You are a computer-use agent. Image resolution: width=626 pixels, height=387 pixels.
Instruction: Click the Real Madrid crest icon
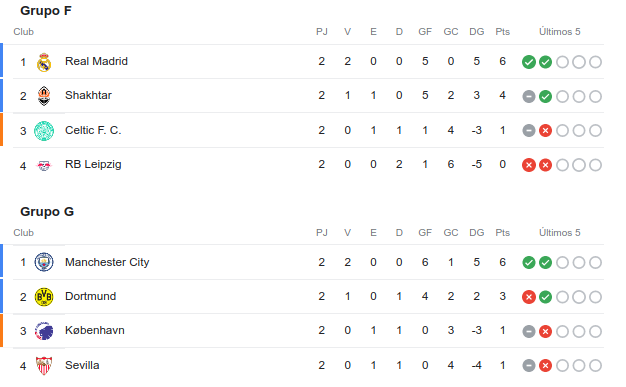click(44, 62)
